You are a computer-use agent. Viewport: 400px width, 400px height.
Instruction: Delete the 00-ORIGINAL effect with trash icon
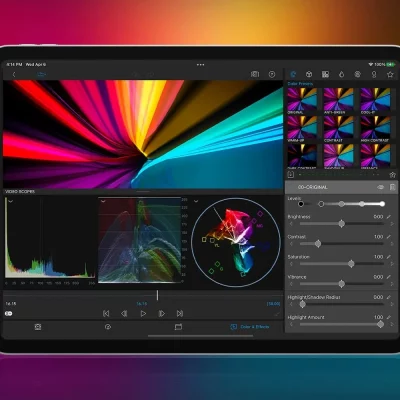[392, 187]
